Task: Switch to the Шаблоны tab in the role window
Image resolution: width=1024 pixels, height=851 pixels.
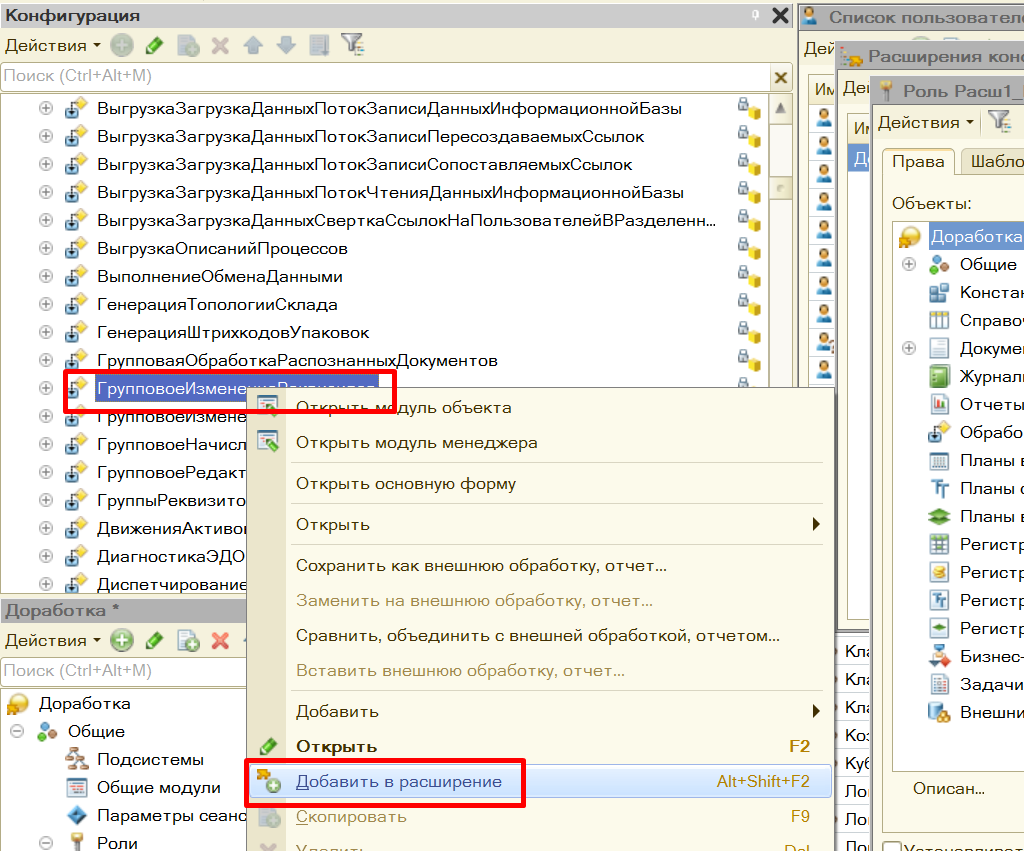Action: tap(993, 161)
